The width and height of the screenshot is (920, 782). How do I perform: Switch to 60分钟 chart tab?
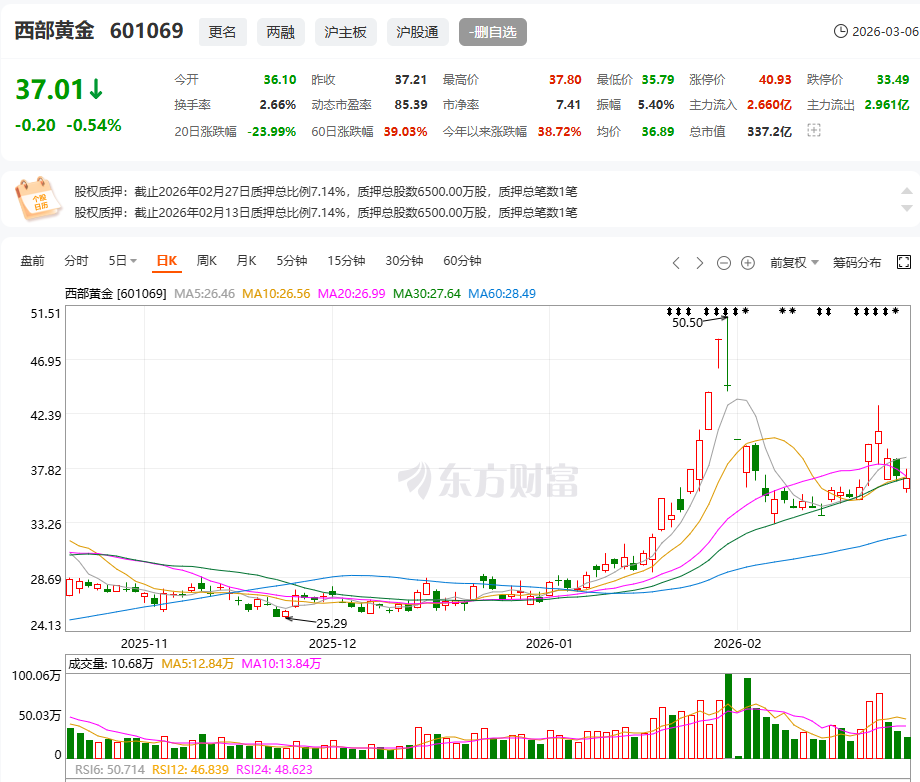click(462, 260)
